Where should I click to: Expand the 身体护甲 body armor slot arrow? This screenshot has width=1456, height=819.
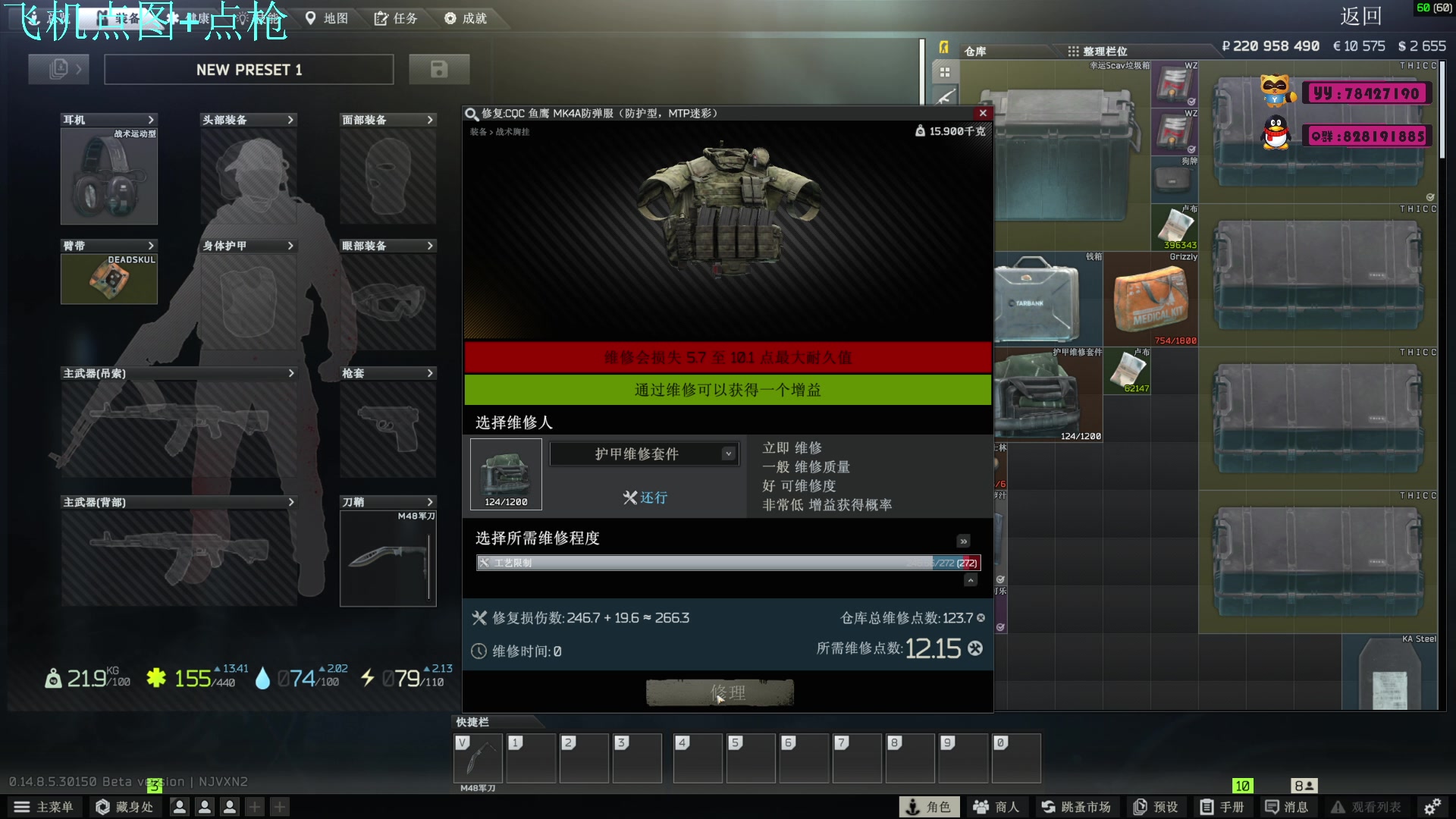click(x=290, y=246)
